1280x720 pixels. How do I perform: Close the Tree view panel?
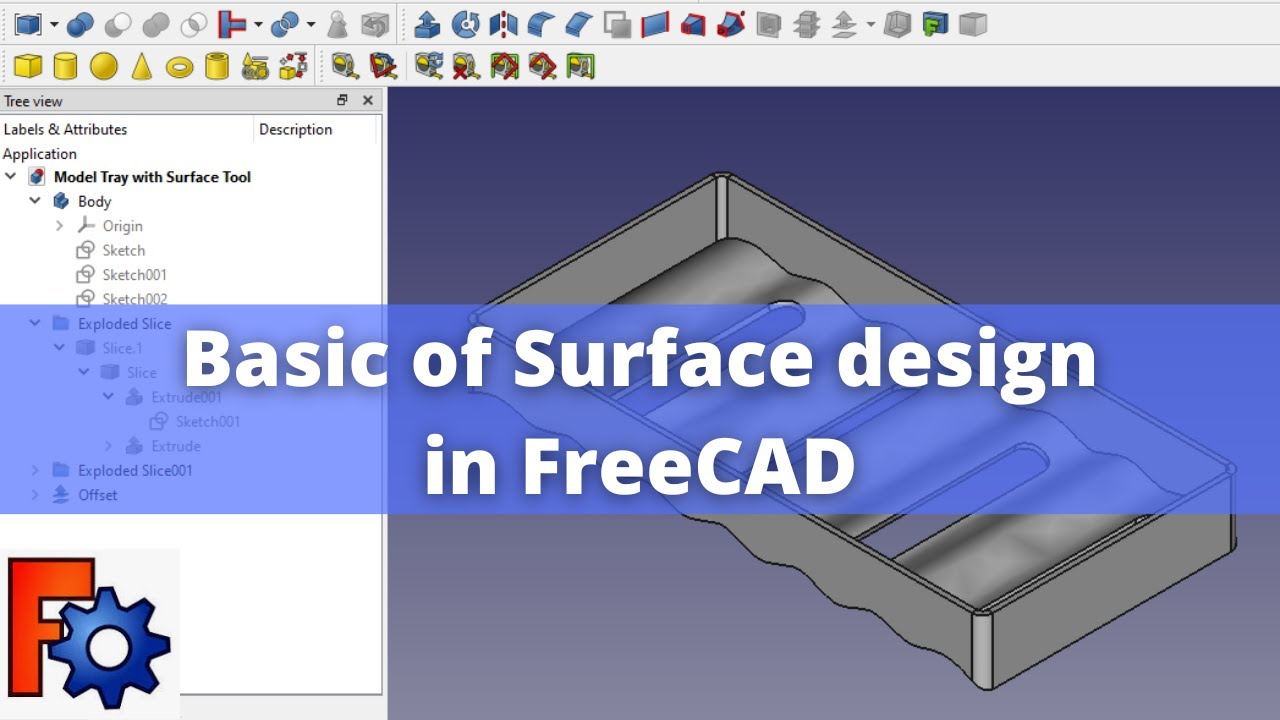368,100
